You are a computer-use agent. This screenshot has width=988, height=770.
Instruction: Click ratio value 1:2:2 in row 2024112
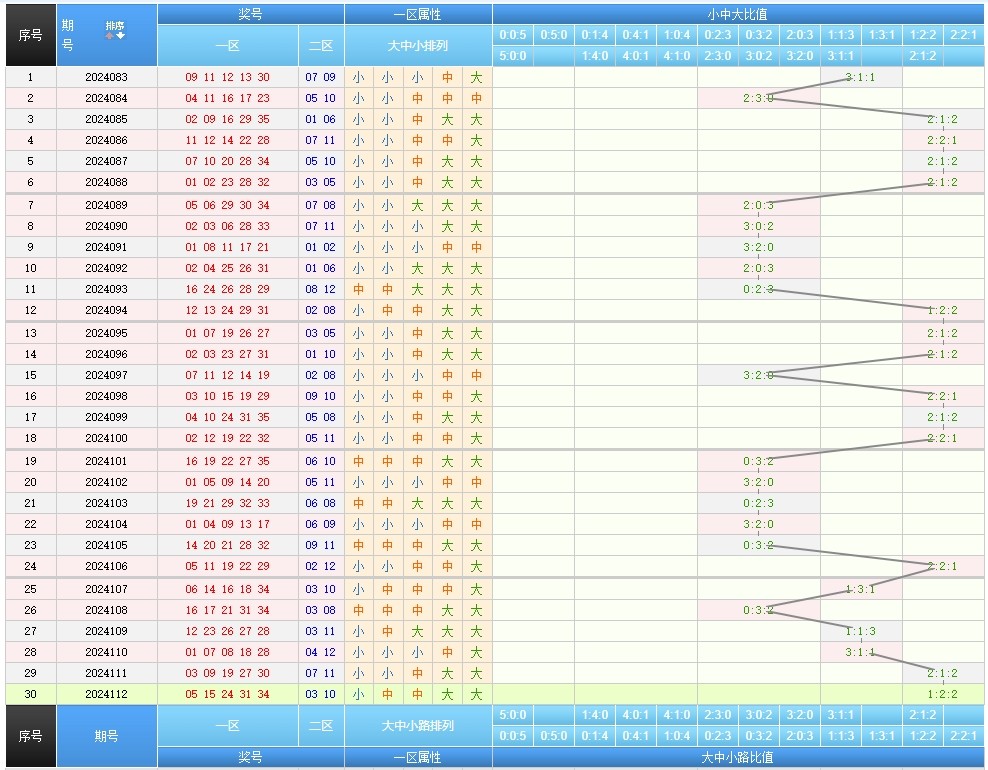point(942,694)
